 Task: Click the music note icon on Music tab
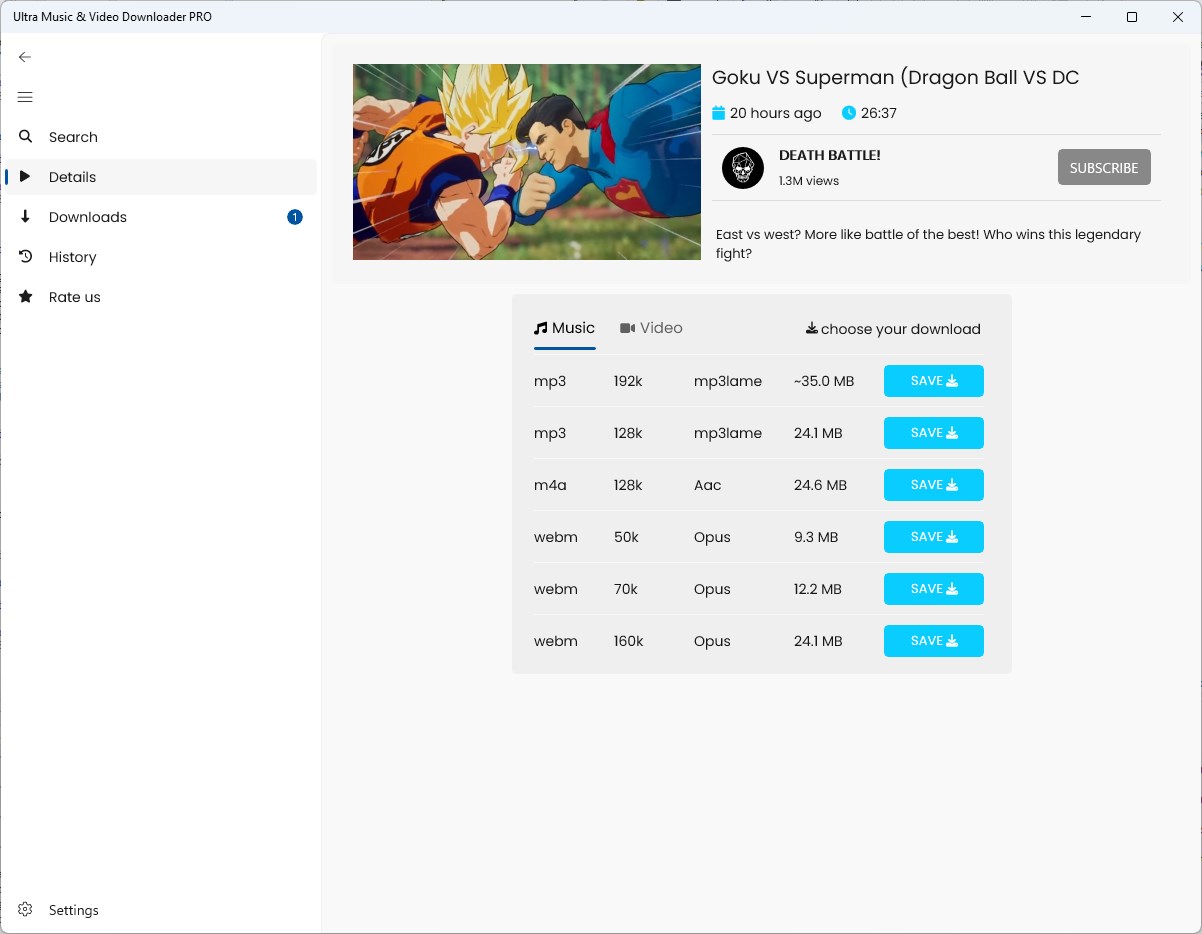pyautogui.click(x=541, y=328)
